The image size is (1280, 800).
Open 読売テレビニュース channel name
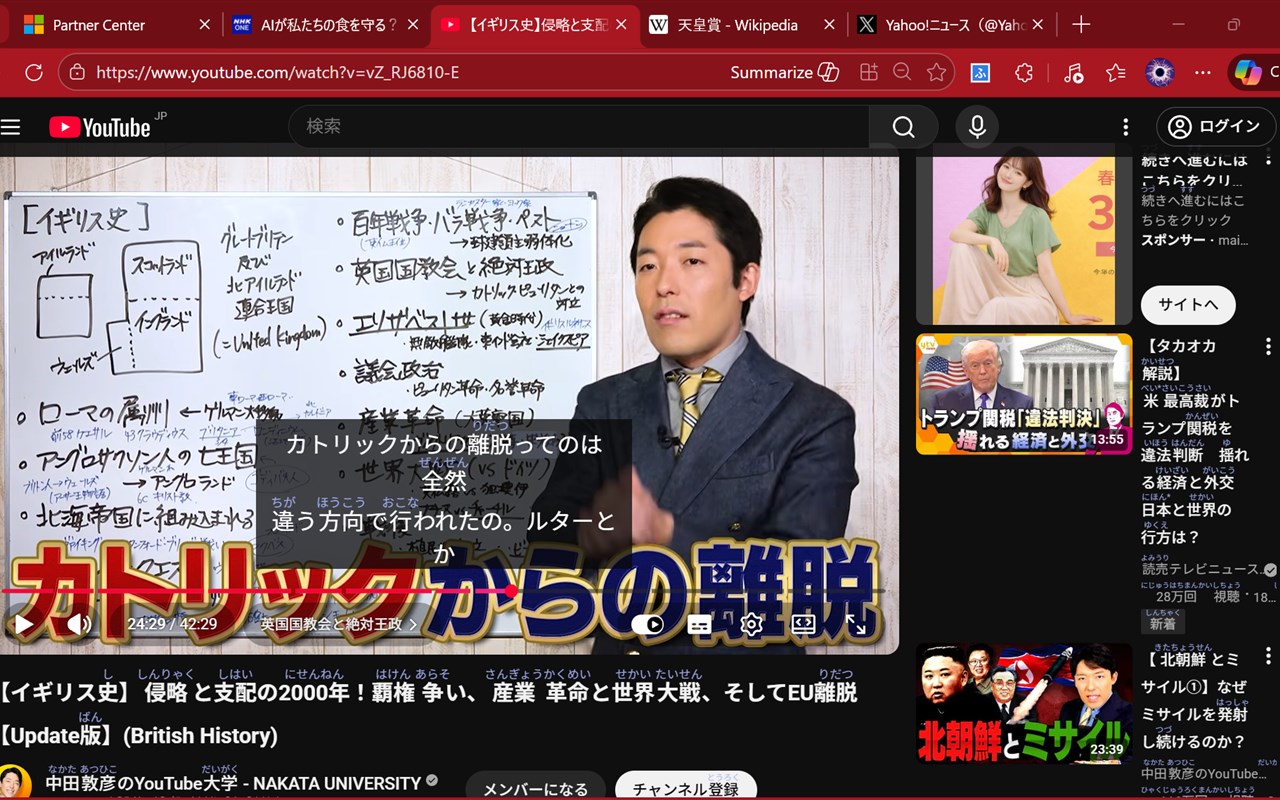tap(1201, 569)
